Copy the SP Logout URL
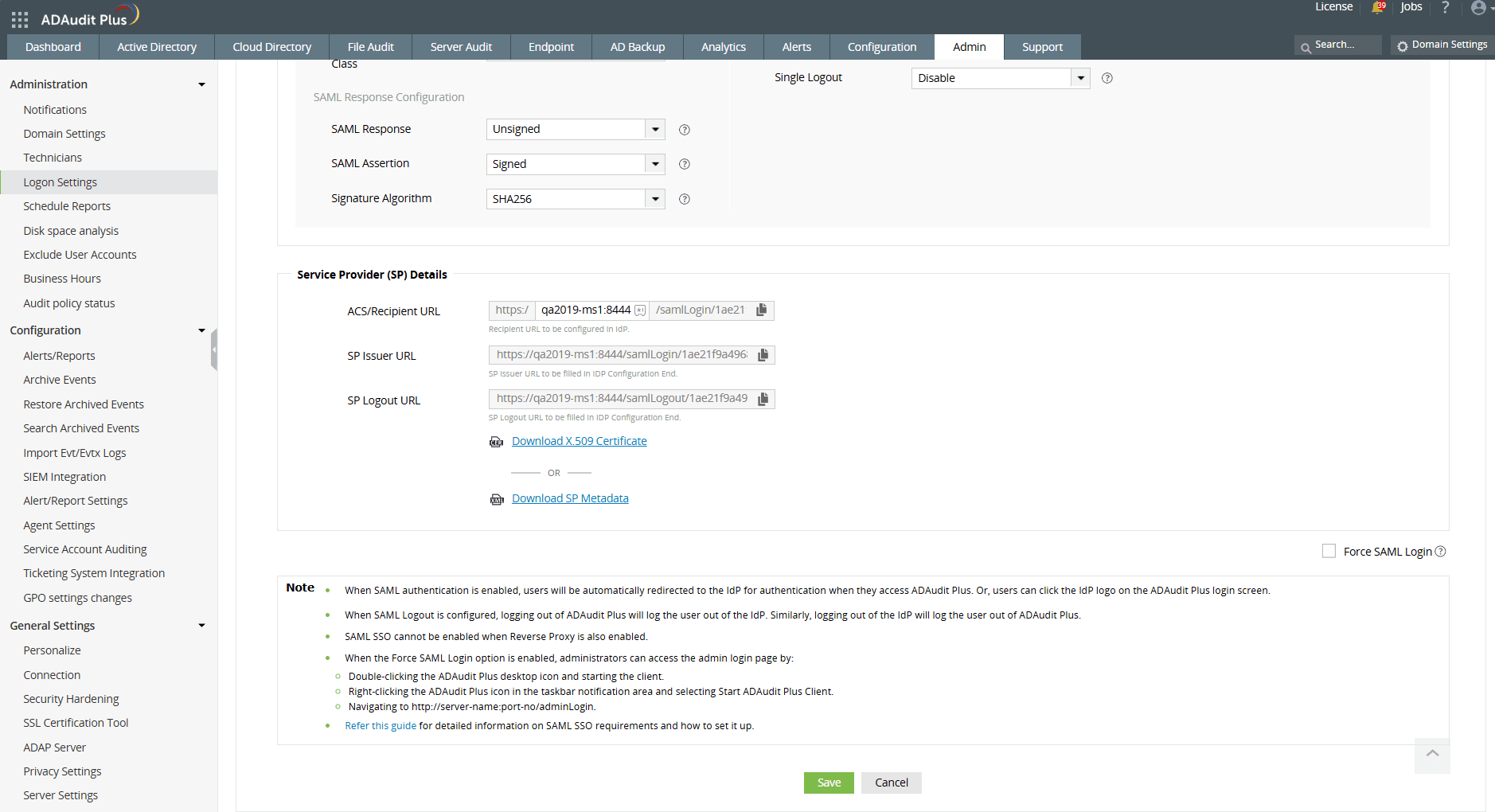 763,398
